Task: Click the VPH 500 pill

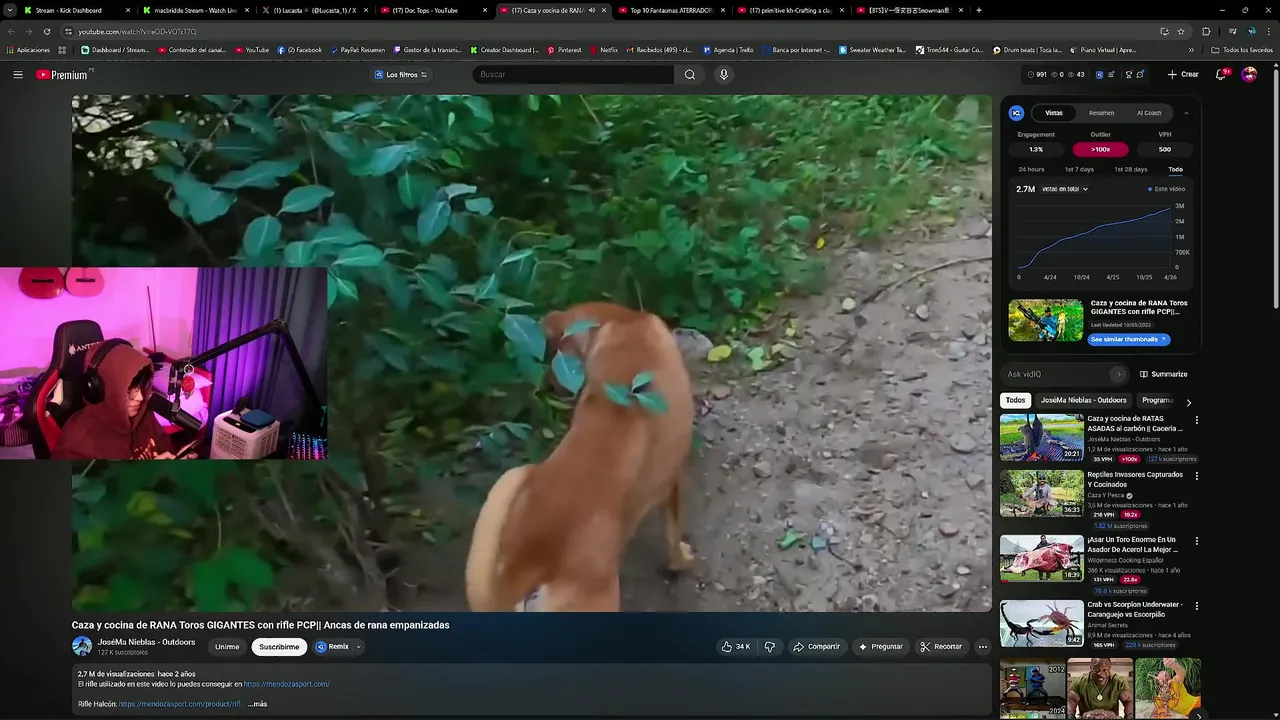Action: (1164, 149)
